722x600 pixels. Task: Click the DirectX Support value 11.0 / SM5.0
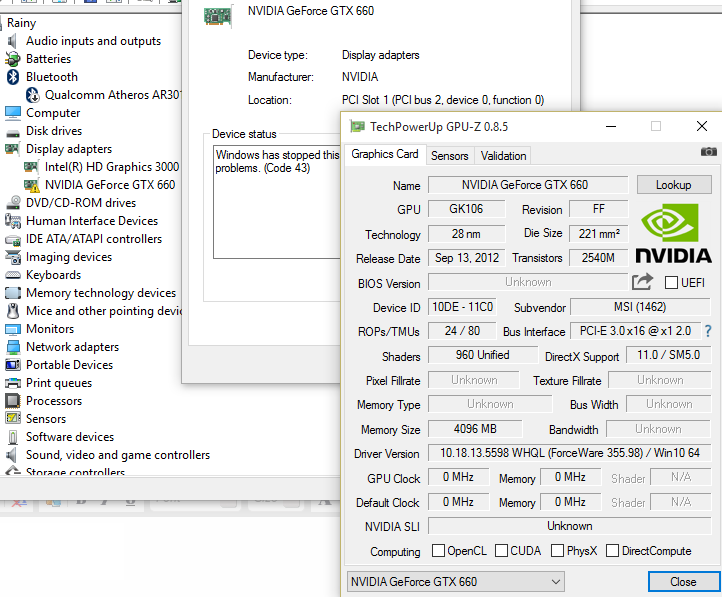[669, 355]
